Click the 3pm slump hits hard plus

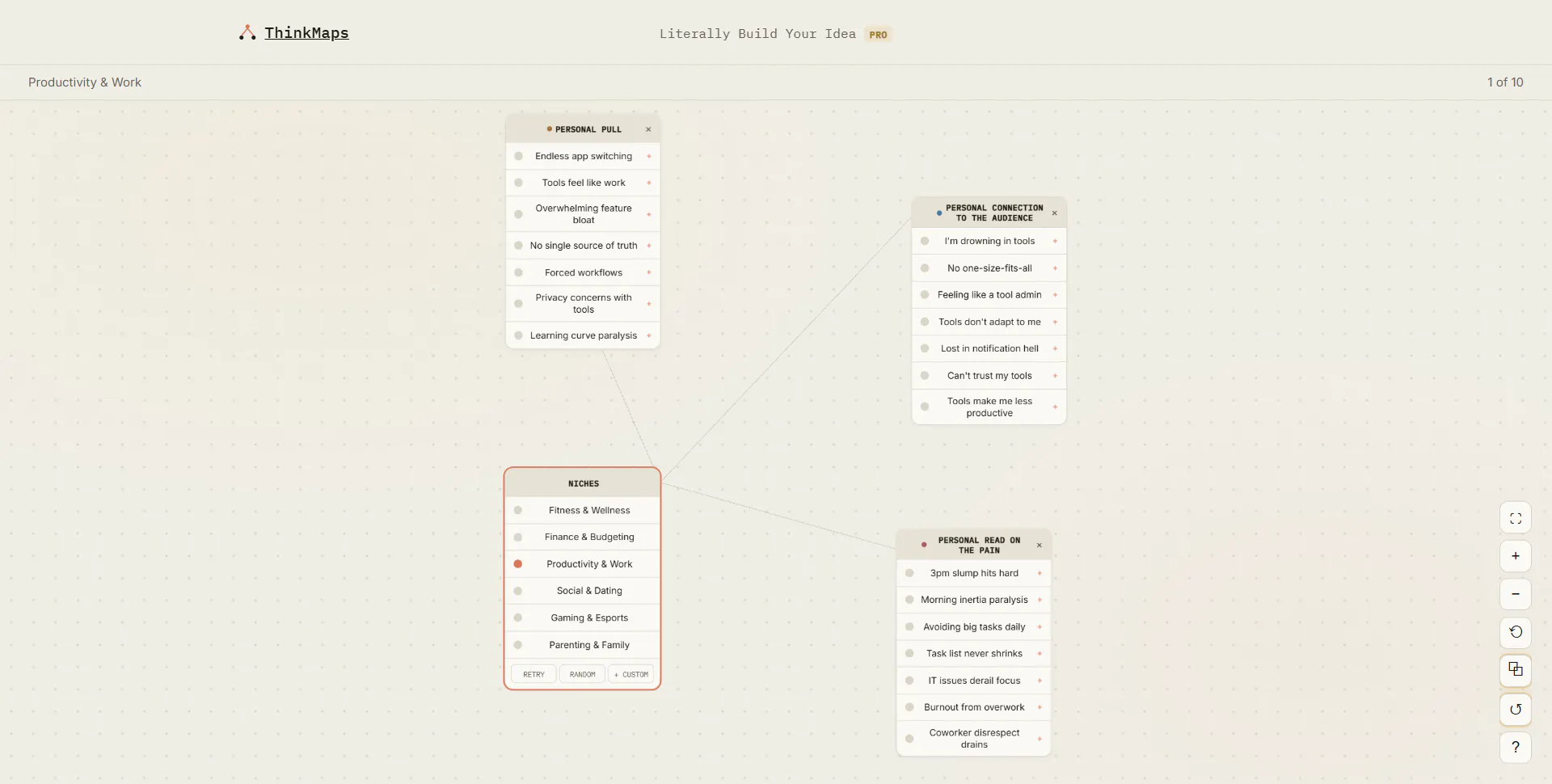1040,573
